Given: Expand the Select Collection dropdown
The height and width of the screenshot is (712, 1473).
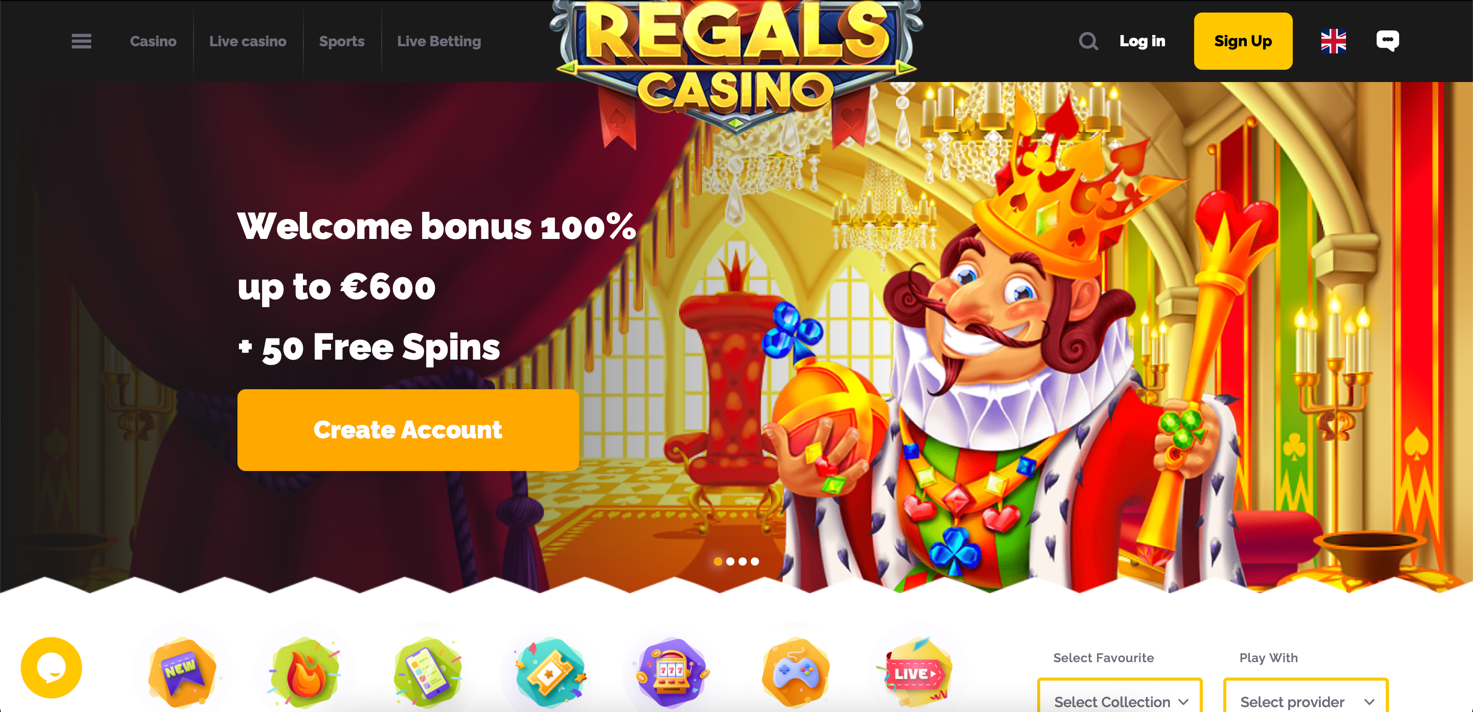Looking at the screenshot, I should [1120, 697].
